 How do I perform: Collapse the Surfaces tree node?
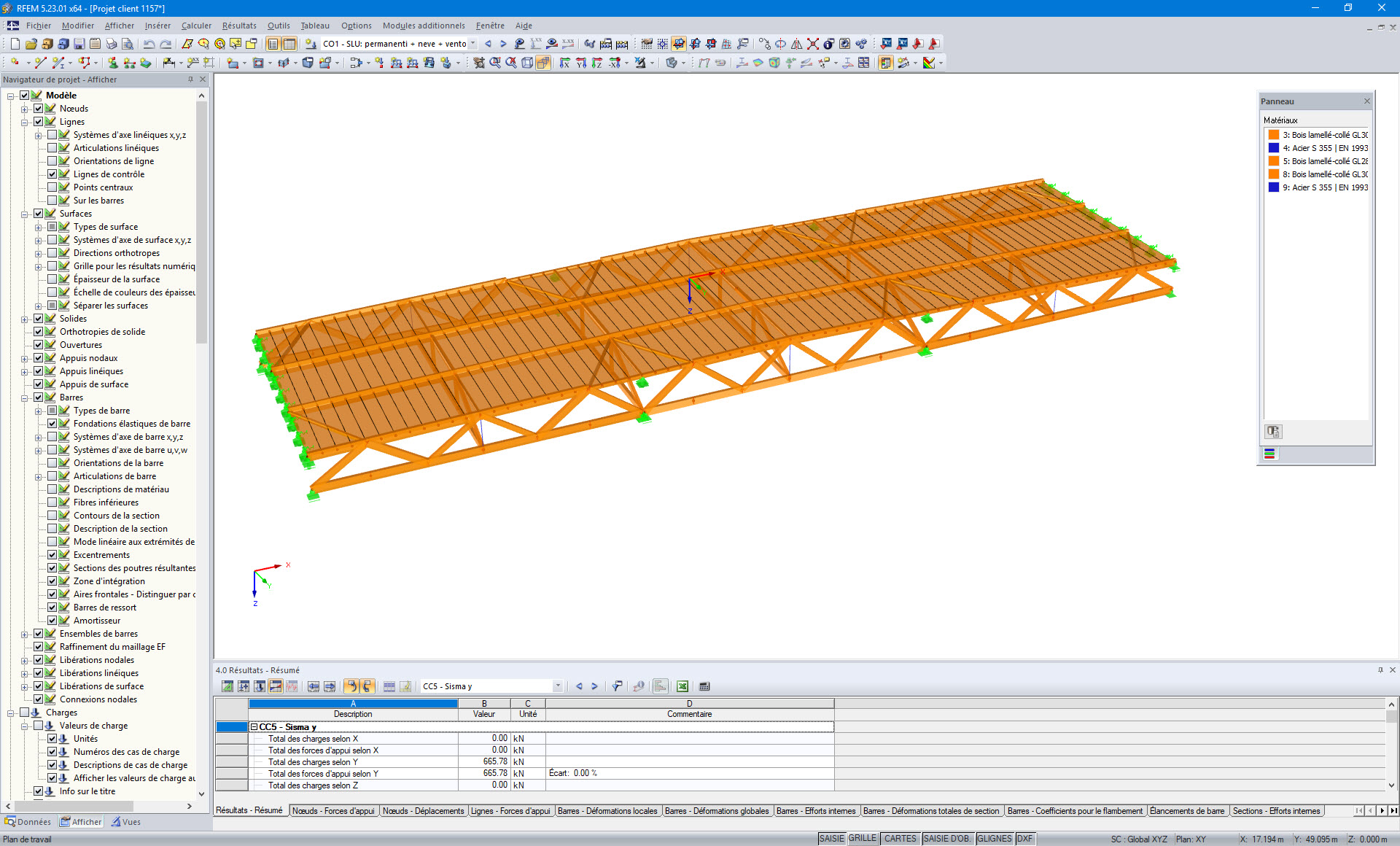[25, 214]
